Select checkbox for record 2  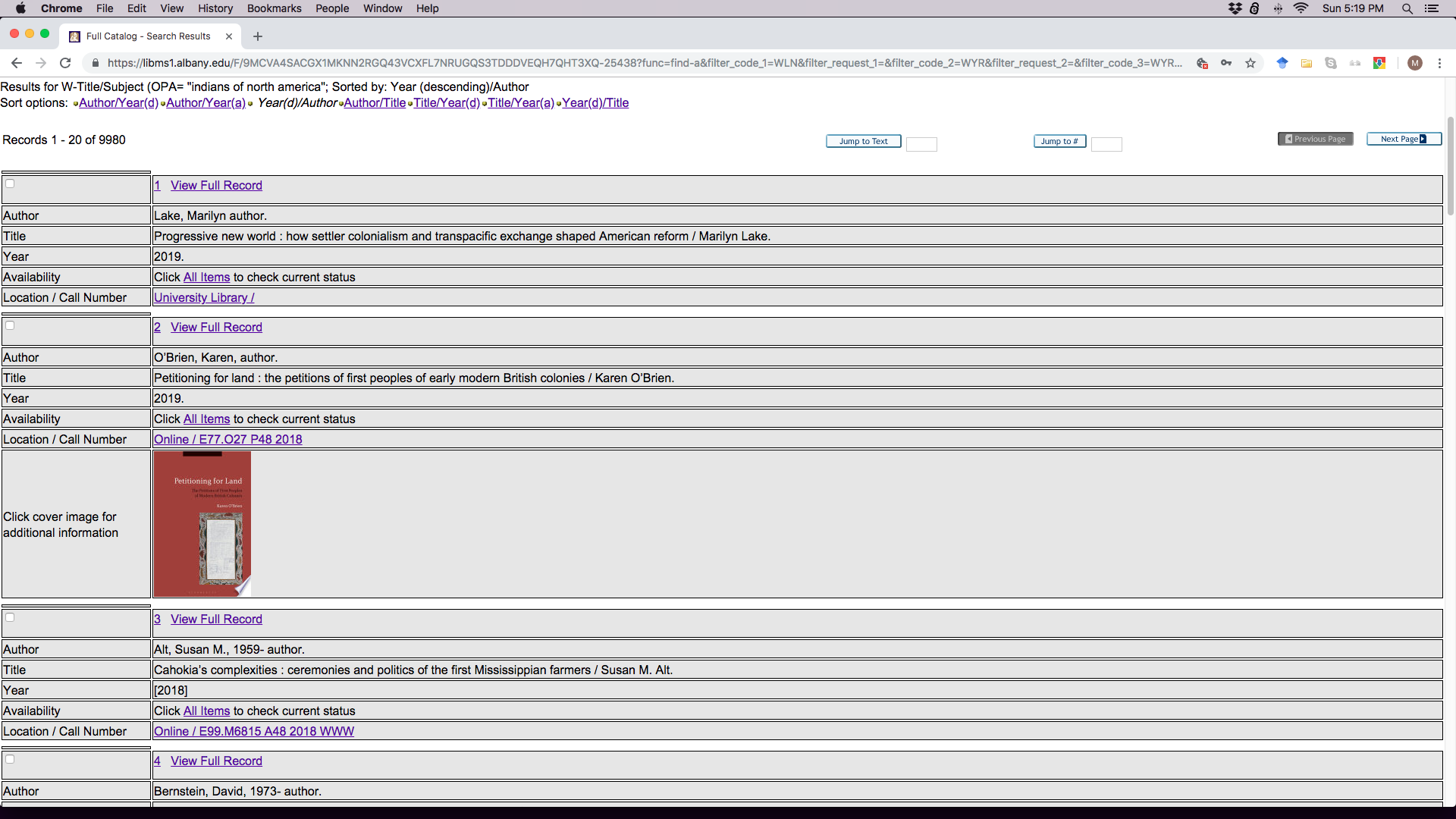click(10, 325)
